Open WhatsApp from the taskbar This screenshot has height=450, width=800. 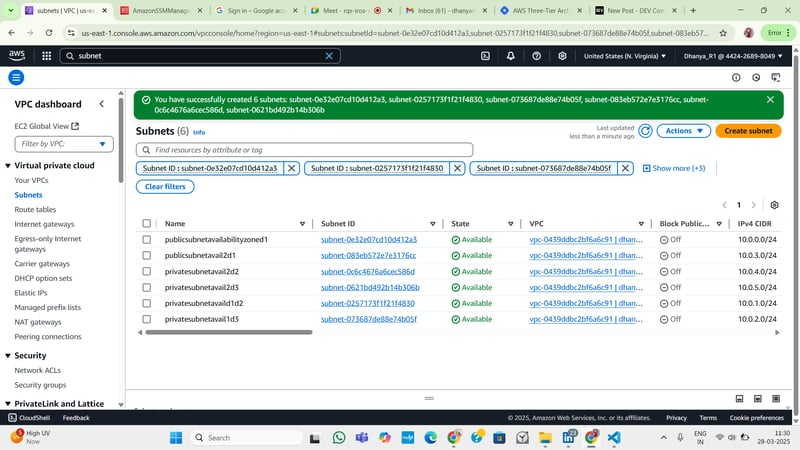coord(339,437)
